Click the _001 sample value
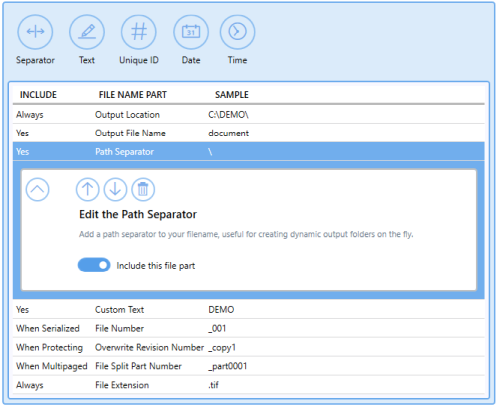 click(x=217, y=328)
